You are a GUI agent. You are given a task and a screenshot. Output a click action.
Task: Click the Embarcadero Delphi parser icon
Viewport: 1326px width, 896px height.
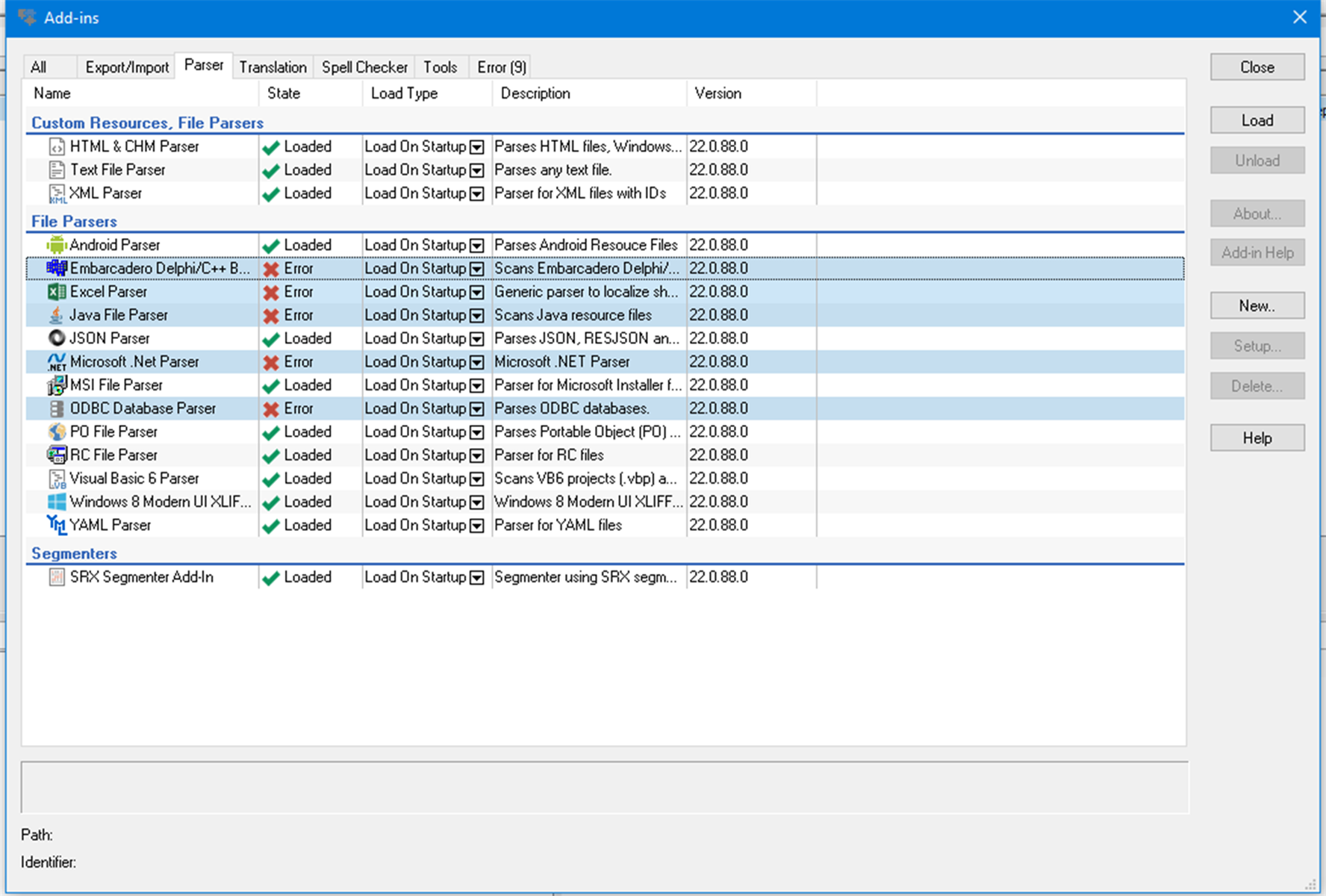tap(57, 268)
